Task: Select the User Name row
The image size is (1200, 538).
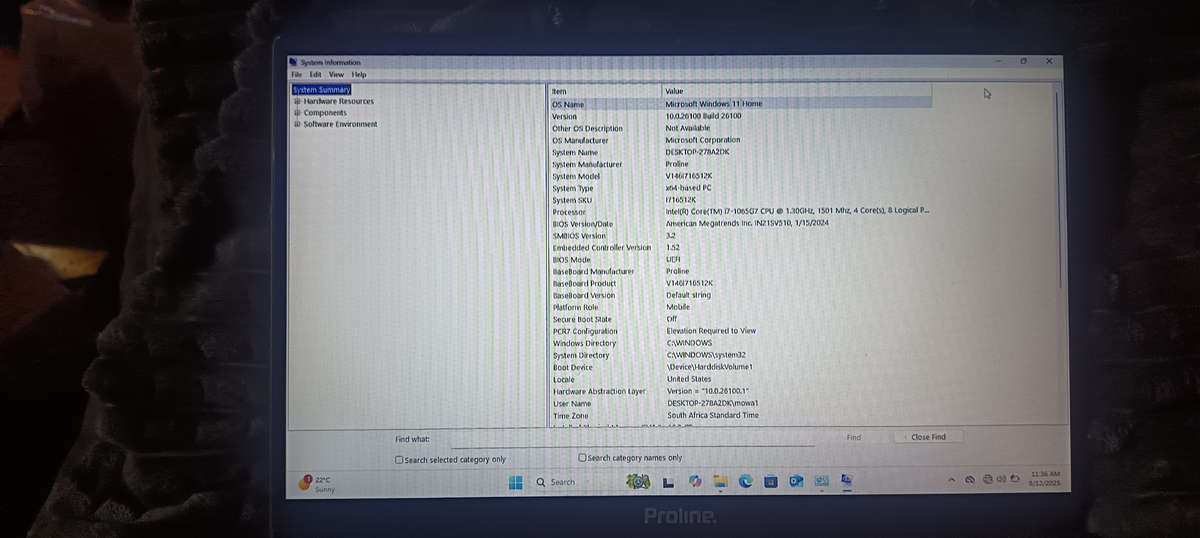Action: [x=740, y=403]
